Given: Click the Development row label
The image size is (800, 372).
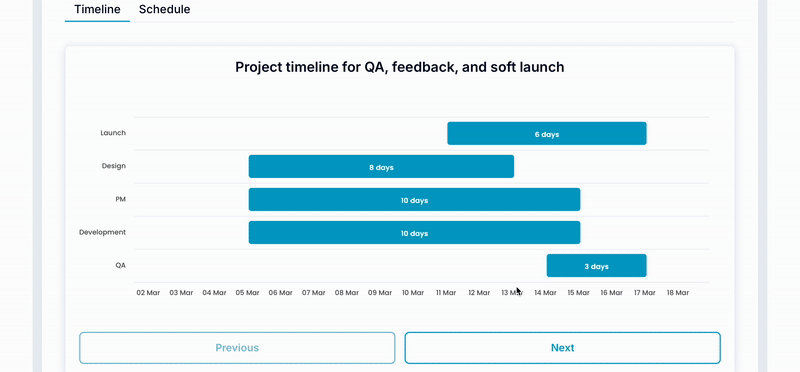Looking at the screenshot, I should 102,232.
